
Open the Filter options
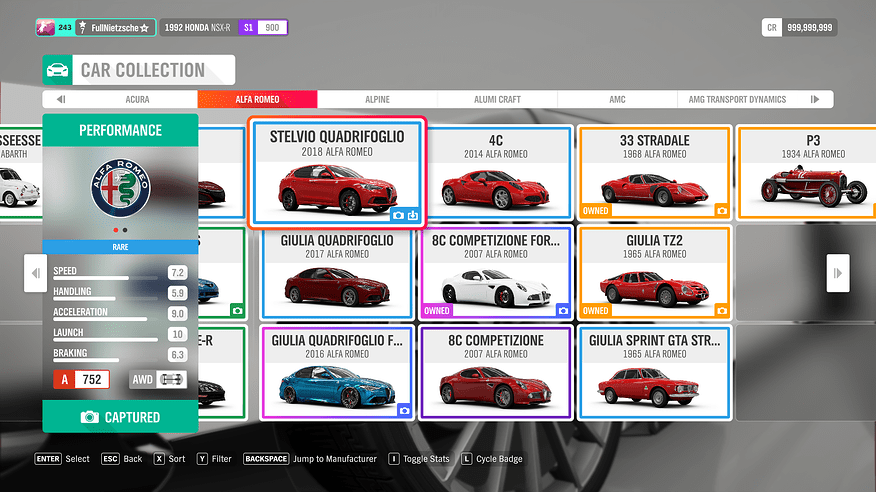(214, 459)
